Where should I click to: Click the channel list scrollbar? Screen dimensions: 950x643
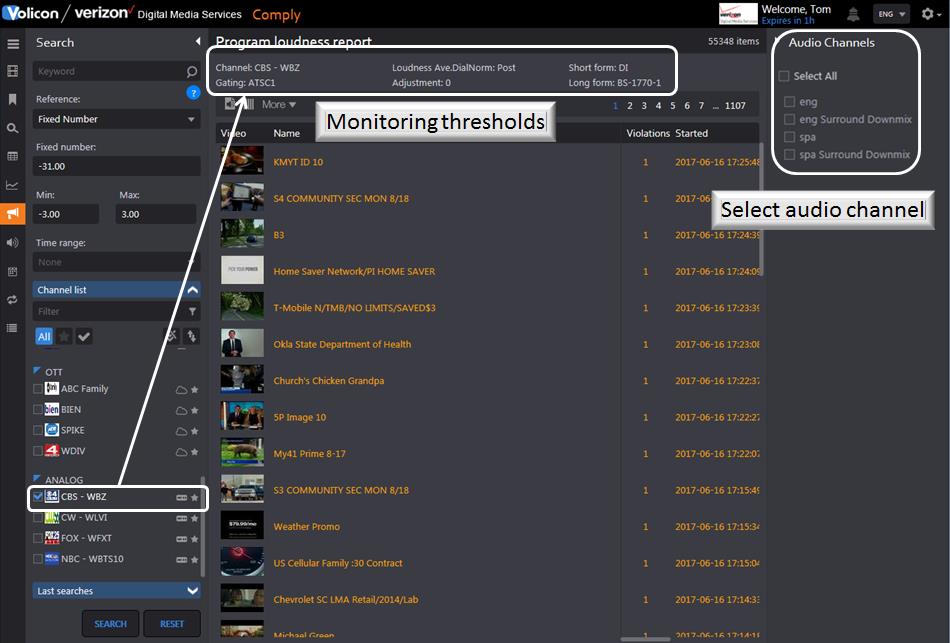coord(202,527)
